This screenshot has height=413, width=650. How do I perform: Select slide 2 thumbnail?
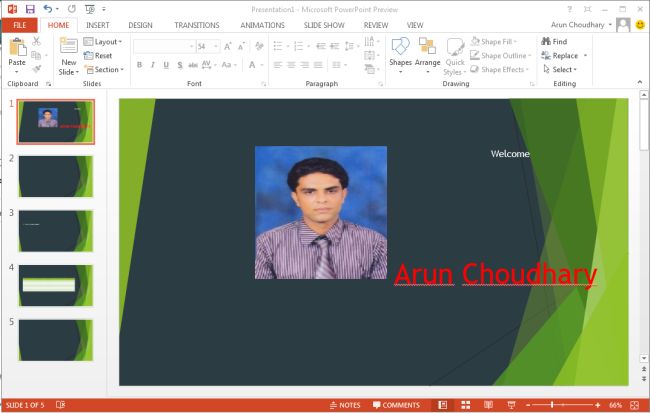pos(56,176)
